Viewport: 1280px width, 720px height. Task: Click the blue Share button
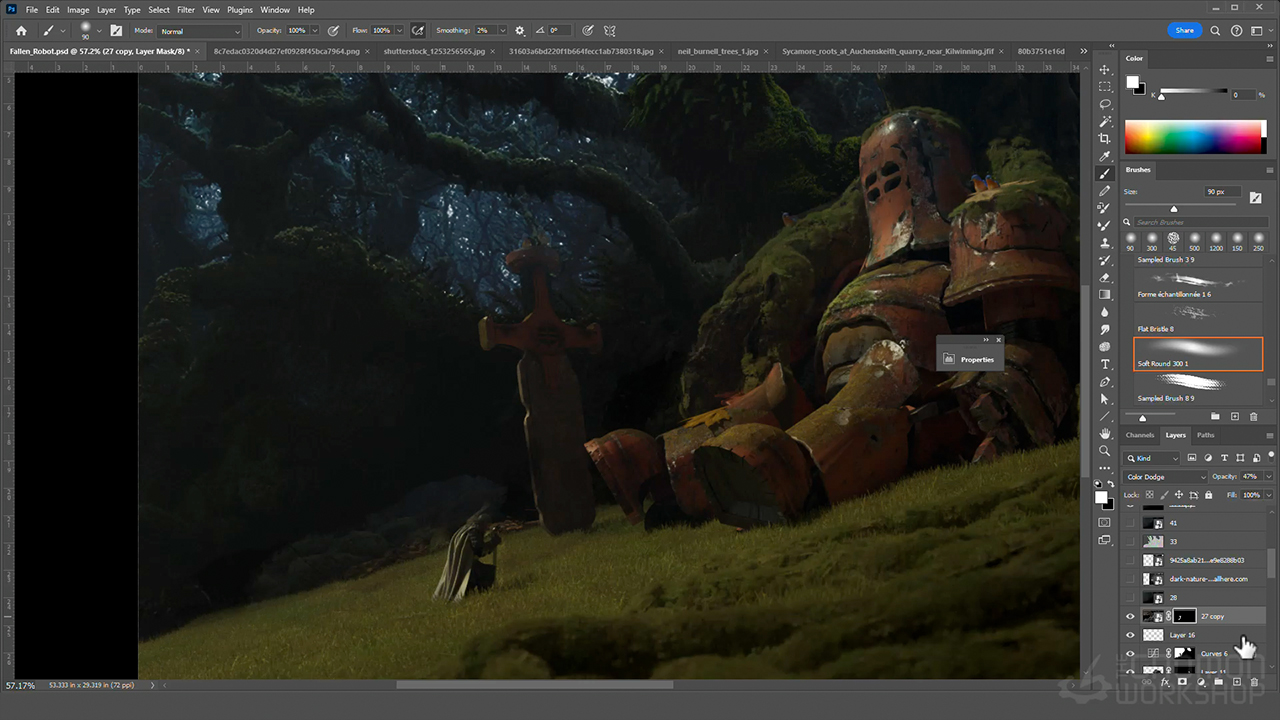pos(1184,31)
